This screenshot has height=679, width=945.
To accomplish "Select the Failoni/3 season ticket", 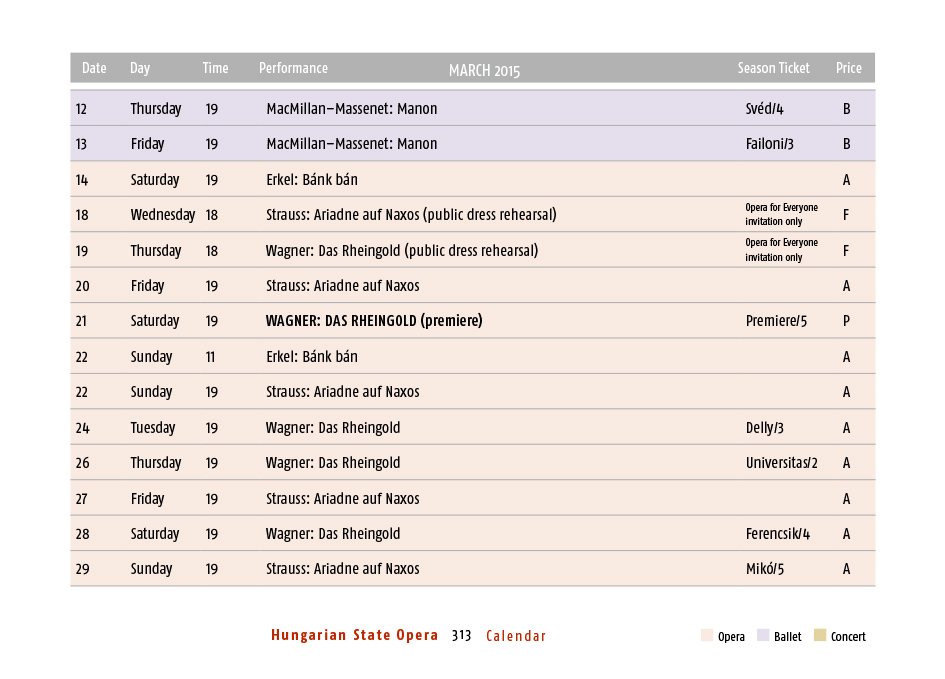I will [x=770, y=144].
